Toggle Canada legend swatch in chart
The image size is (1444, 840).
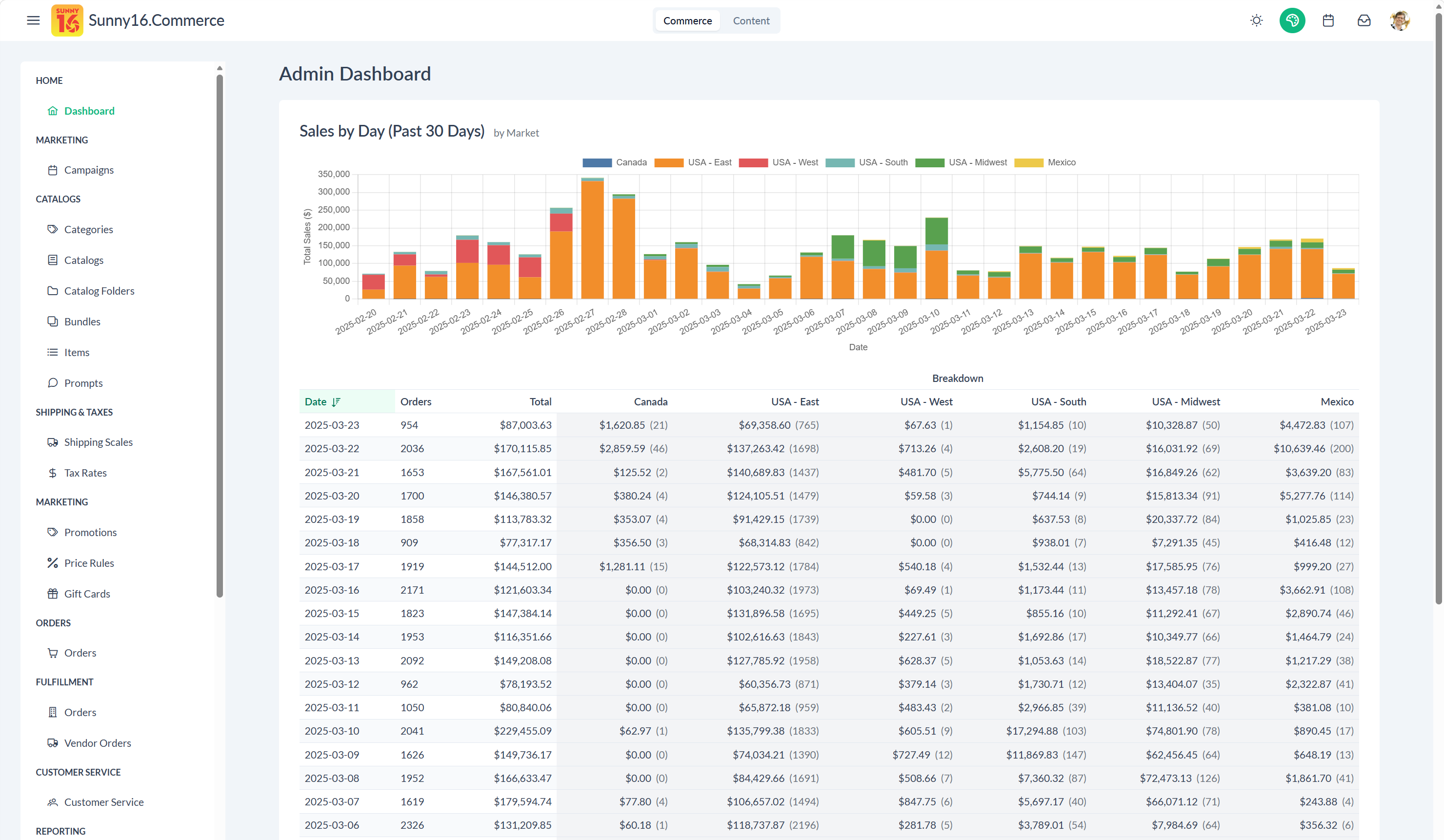click(x=597, y=163)
